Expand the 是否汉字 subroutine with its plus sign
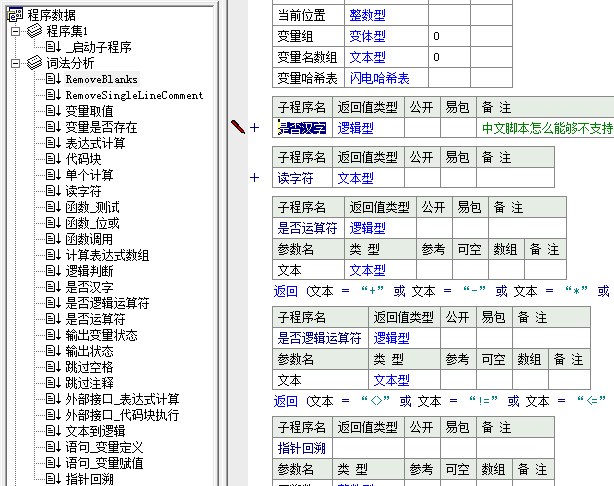Viewport: 614px width, 486px height. [x=255, y=128]
